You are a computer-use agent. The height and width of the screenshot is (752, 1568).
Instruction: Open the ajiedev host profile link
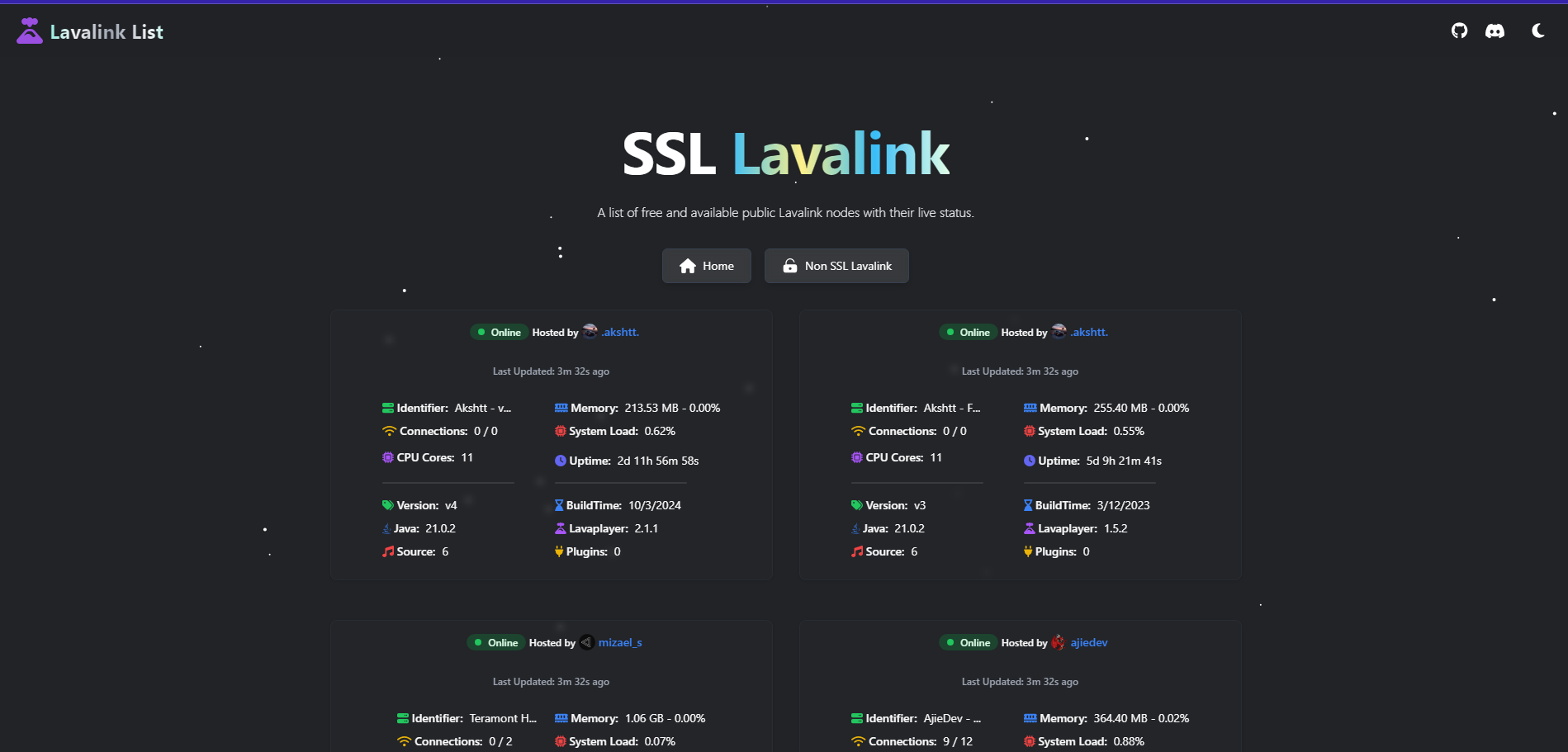(1089, 642)
